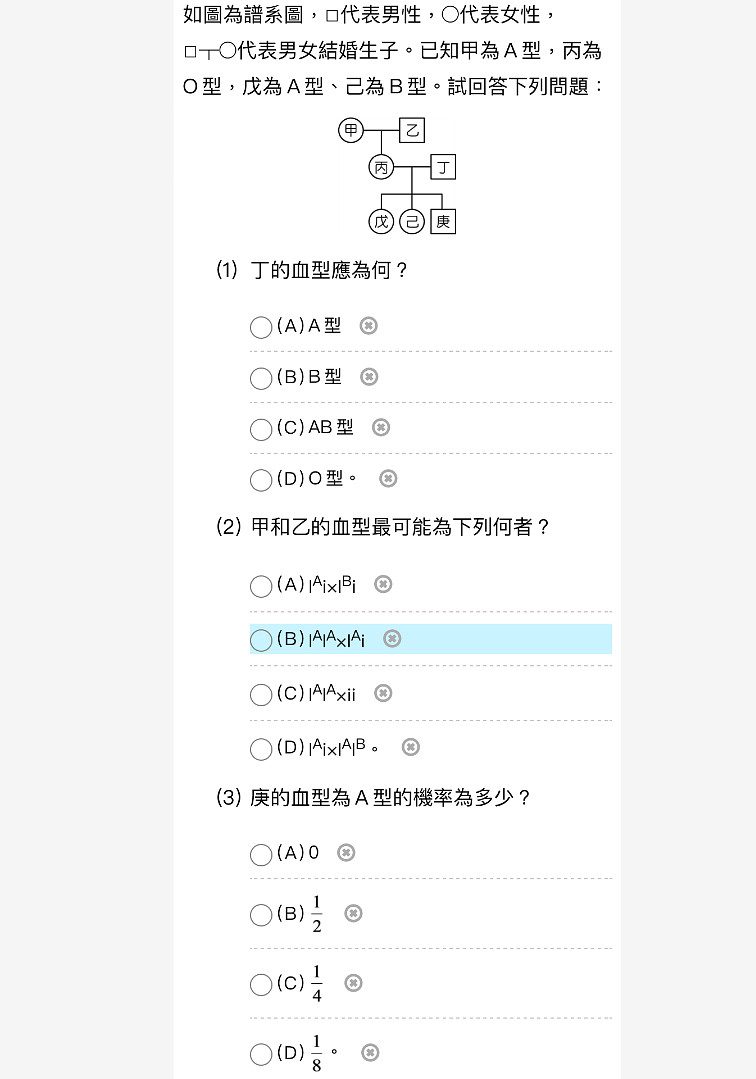Click x icon next to IAi×IAIB option

pyautogui.click(x=411, y=747)
